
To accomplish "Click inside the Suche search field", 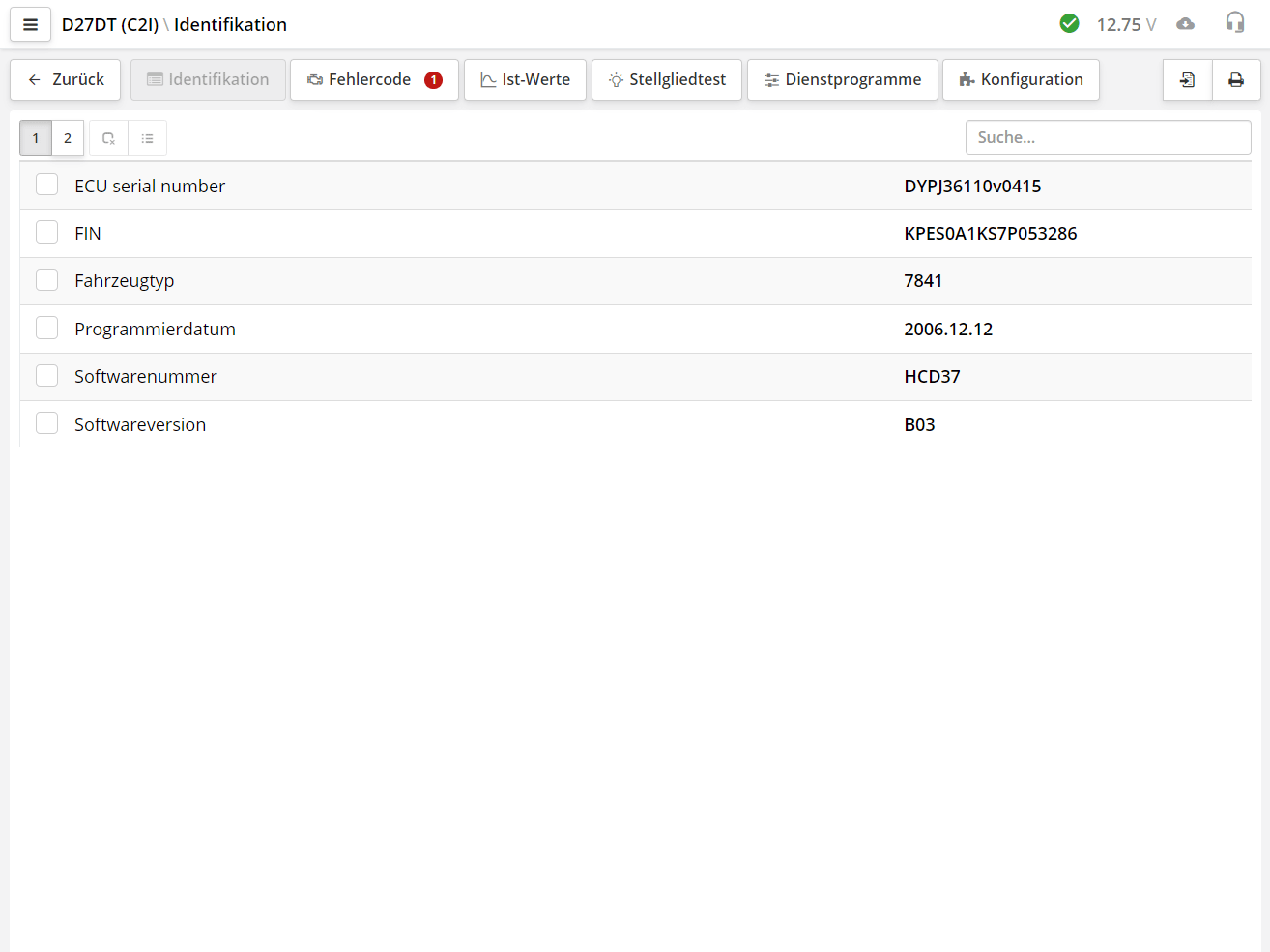I will point(1108,137).
